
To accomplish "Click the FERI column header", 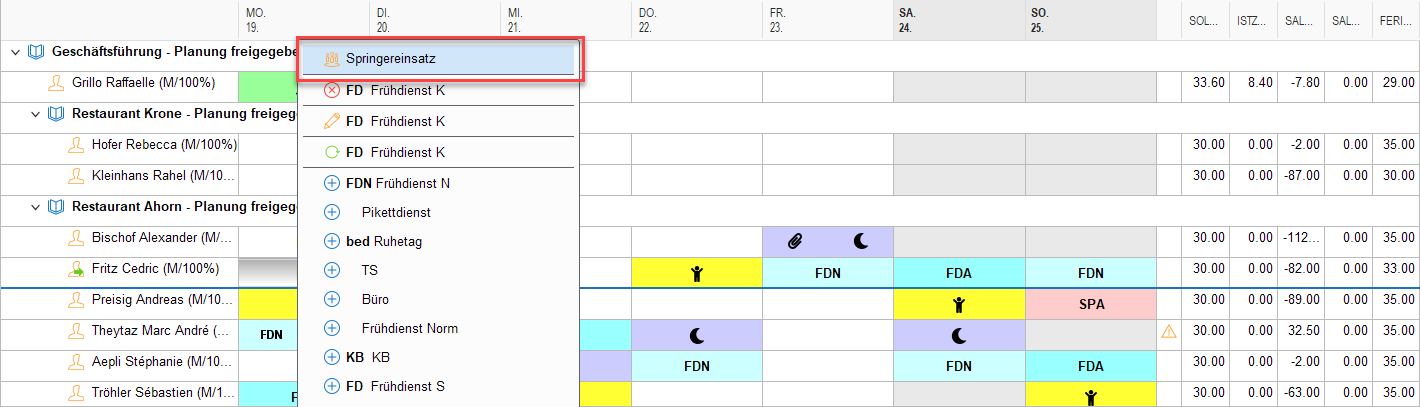I will click(x=1394, y=21).
